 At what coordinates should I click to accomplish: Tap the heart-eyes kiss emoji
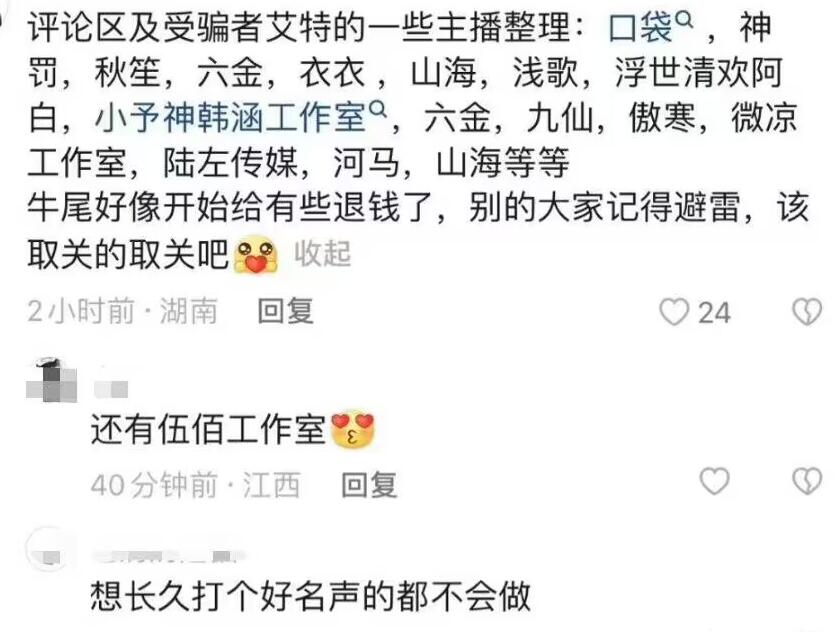(352, 429)
